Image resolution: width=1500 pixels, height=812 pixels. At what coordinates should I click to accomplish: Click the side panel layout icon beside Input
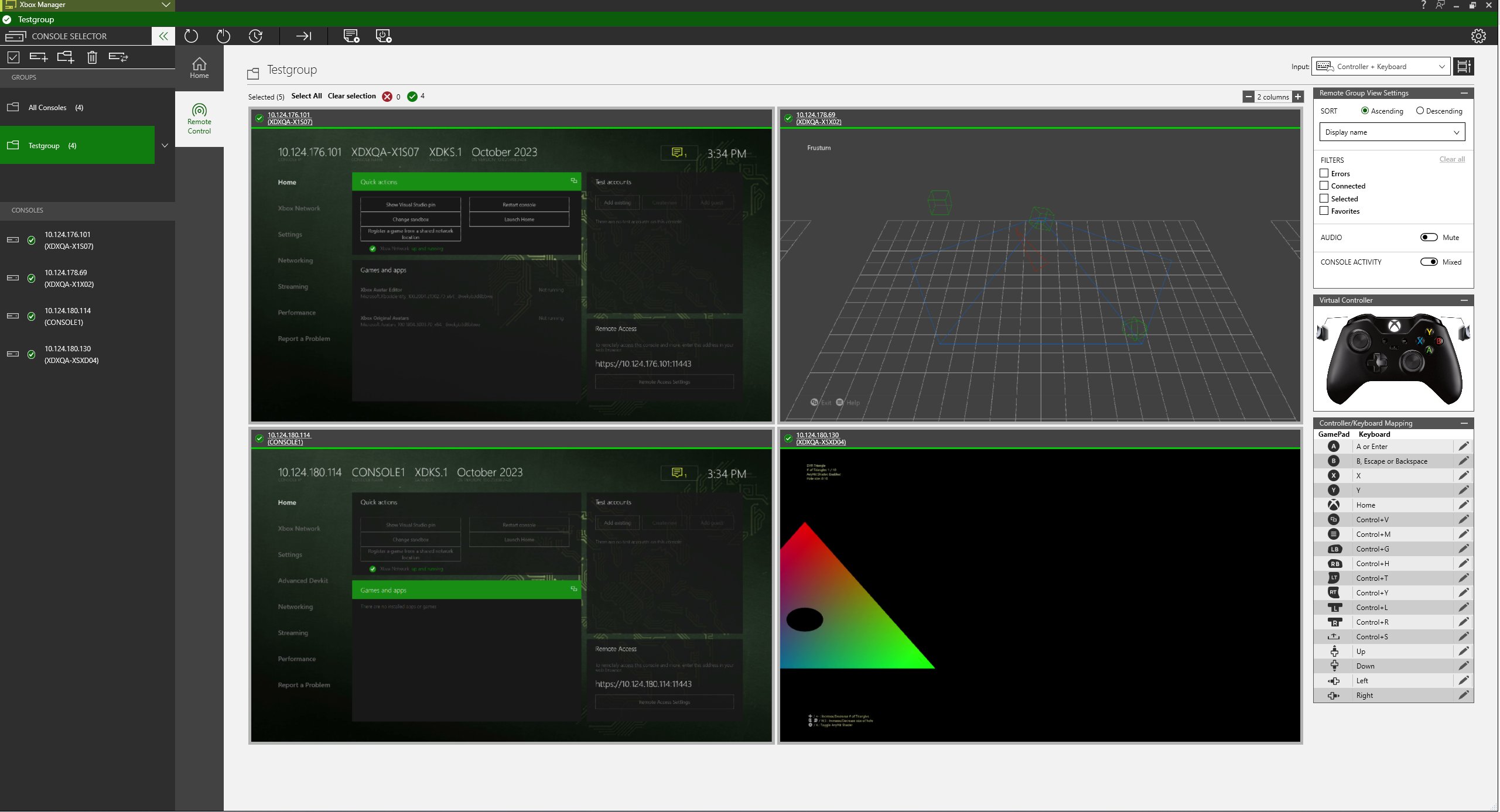click(1464, 67)
